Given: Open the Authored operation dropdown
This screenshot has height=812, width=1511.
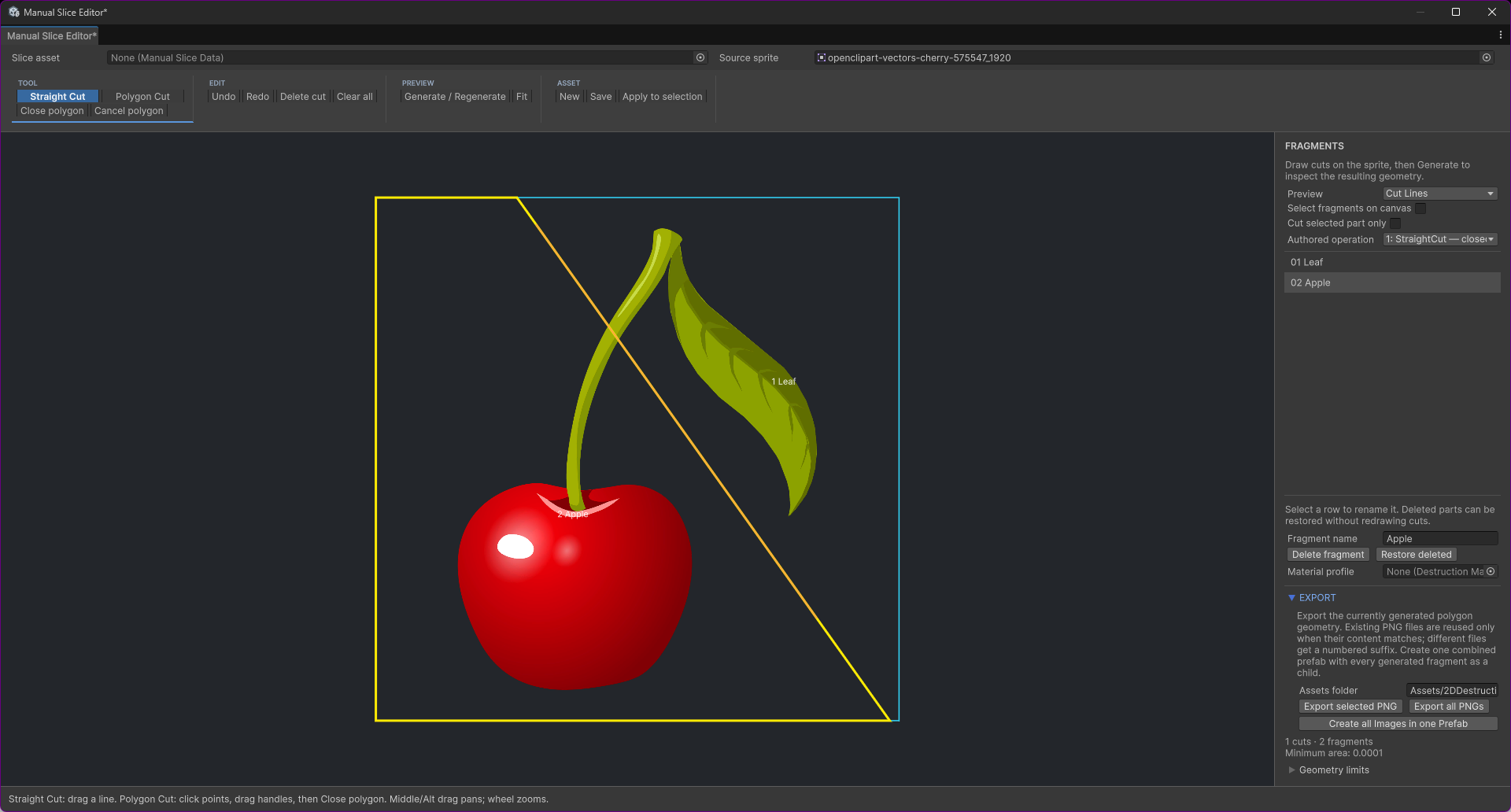Looking at the screenshot, I should tap(1439, 239).
